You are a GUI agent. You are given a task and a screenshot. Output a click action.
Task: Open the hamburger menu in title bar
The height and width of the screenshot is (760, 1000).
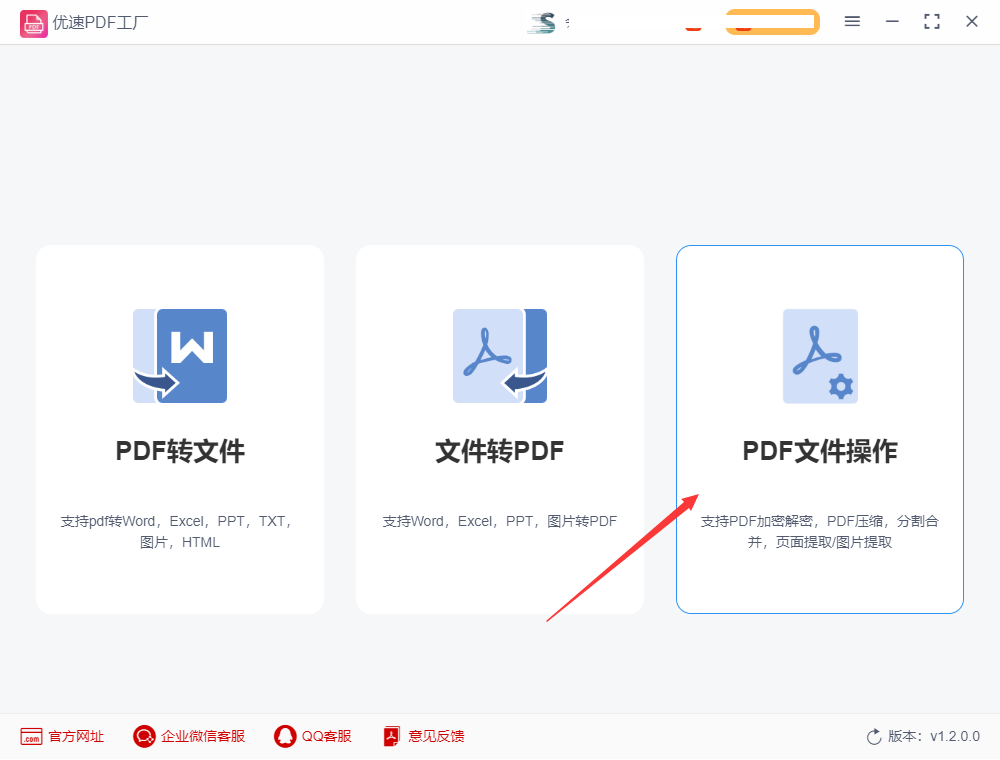coord(852,22)
